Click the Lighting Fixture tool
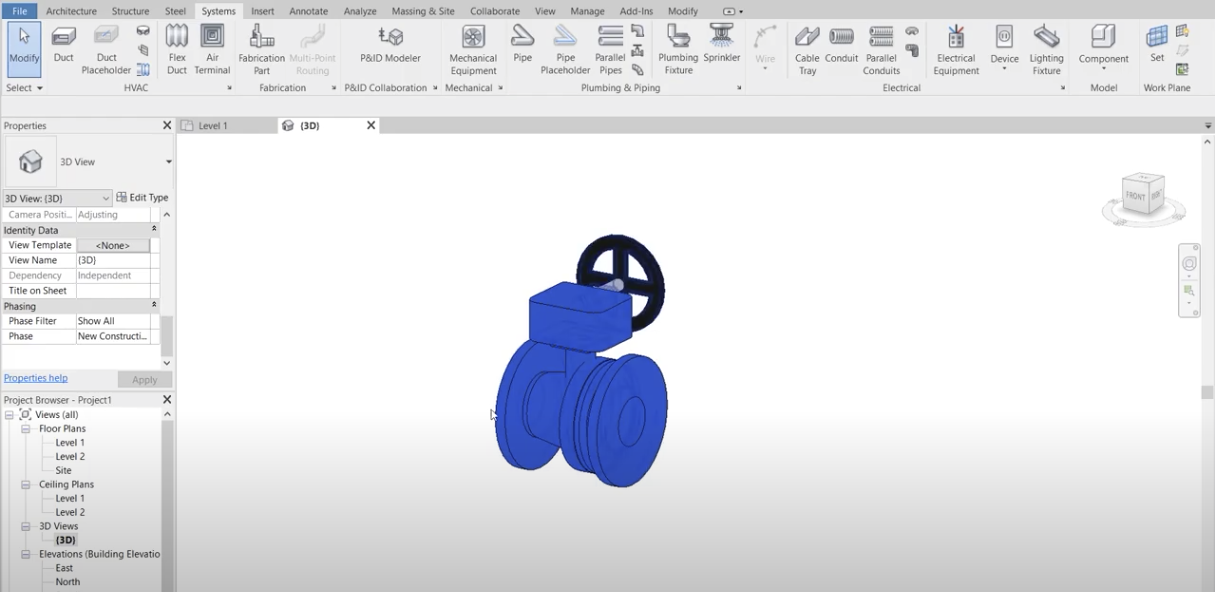1215x592 pixels. click(1046, 48)
